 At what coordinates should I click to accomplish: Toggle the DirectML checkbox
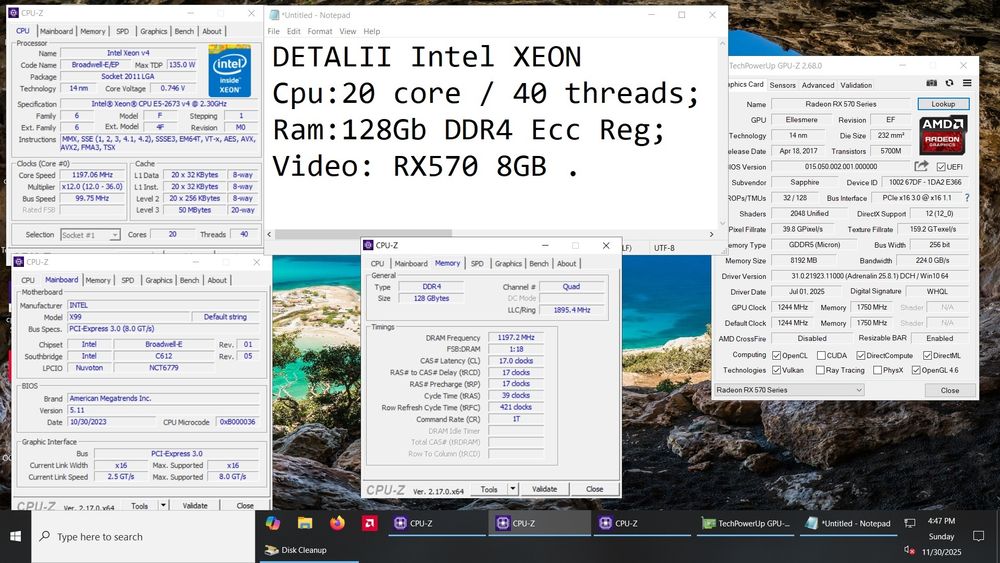pos(927,355)
